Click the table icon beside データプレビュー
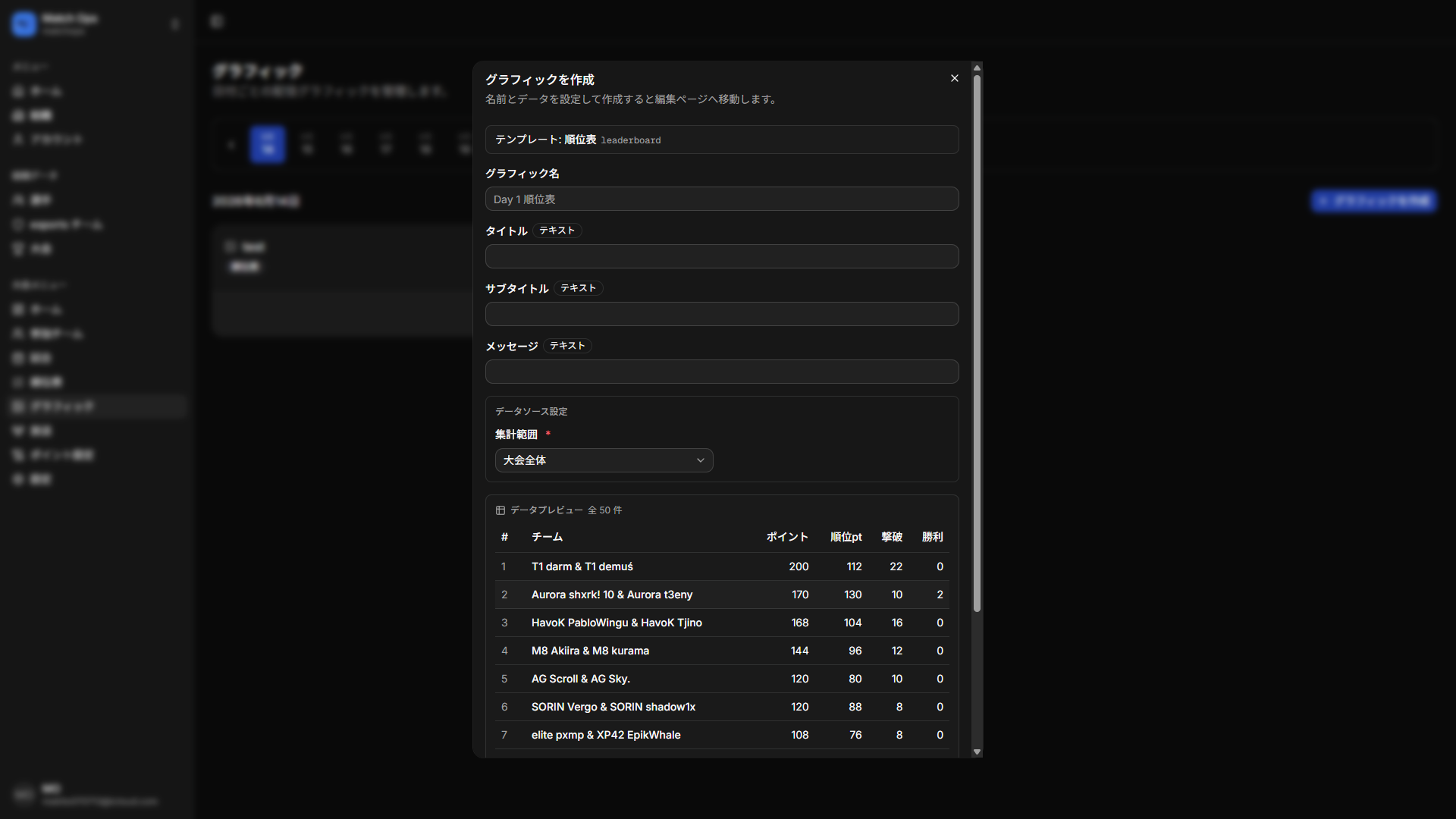Viewport: 1456px width, 819px height. point(500,510)
